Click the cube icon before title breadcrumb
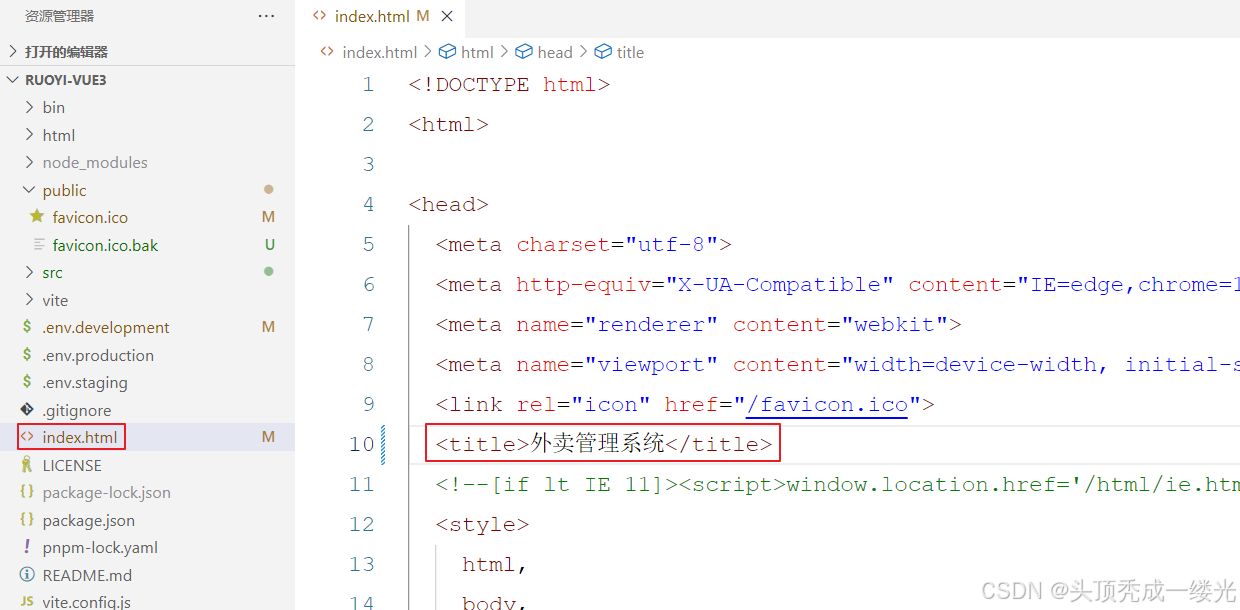1240x610 pixels. click(x=603, y=52)
